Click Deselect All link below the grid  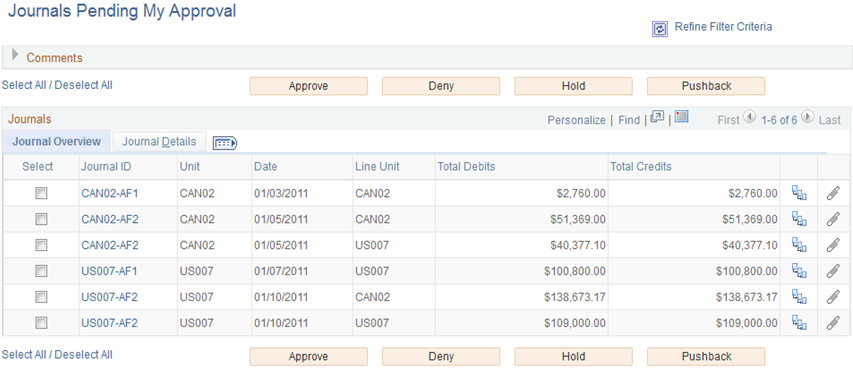coord(84,355)
